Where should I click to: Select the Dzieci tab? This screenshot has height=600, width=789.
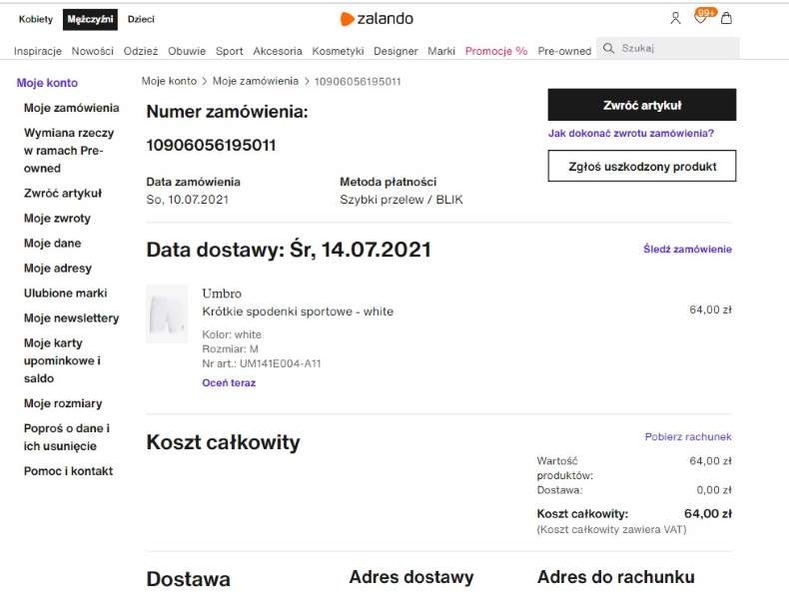point(141,19)
